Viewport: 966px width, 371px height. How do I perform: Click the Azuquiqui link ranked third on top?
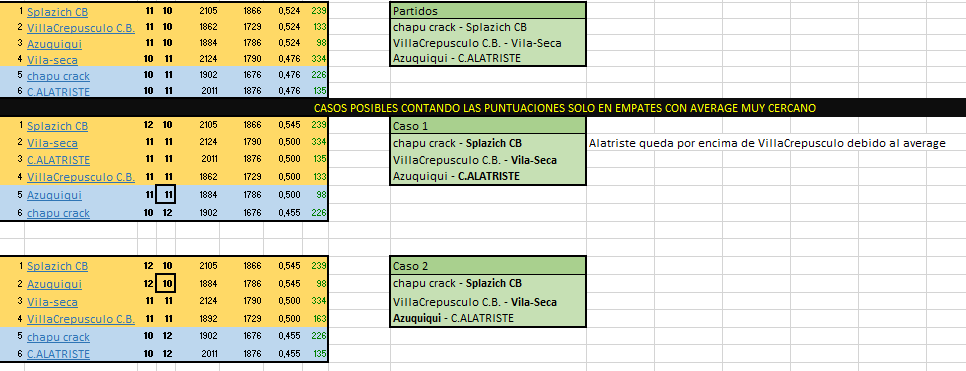(x=54, y=44)
